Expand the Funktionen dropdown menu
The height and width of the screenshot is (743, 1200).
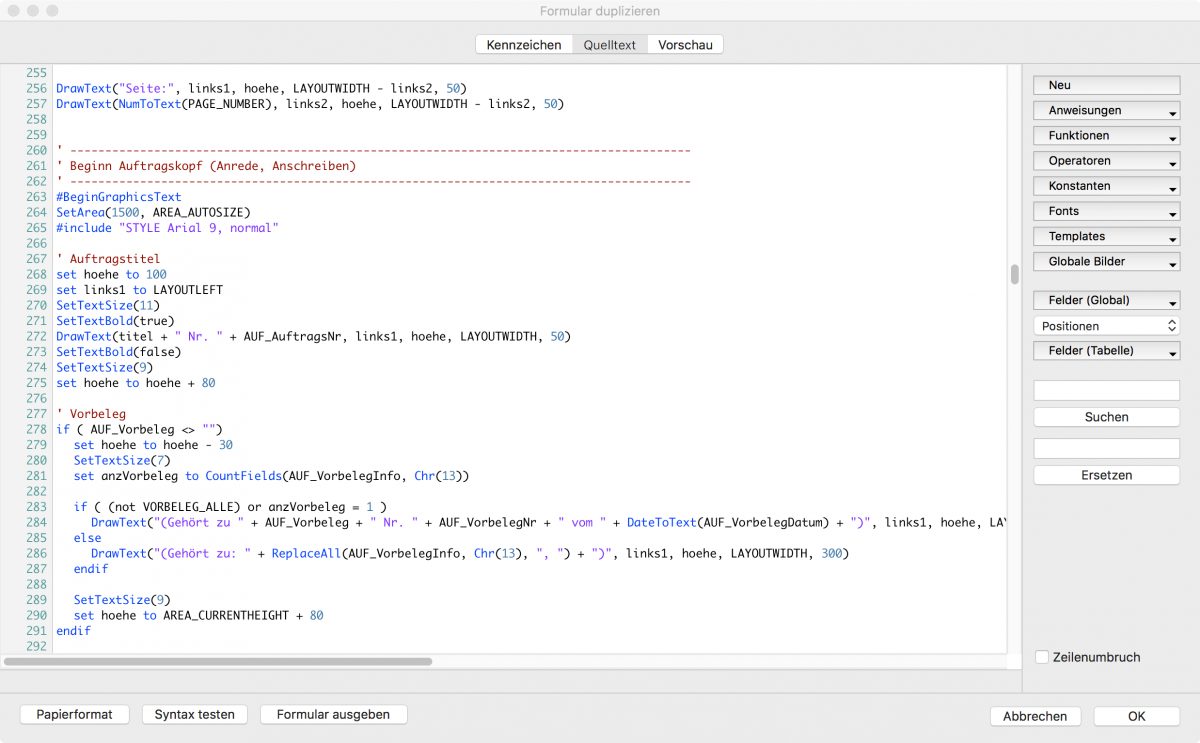coord(1106,136)
